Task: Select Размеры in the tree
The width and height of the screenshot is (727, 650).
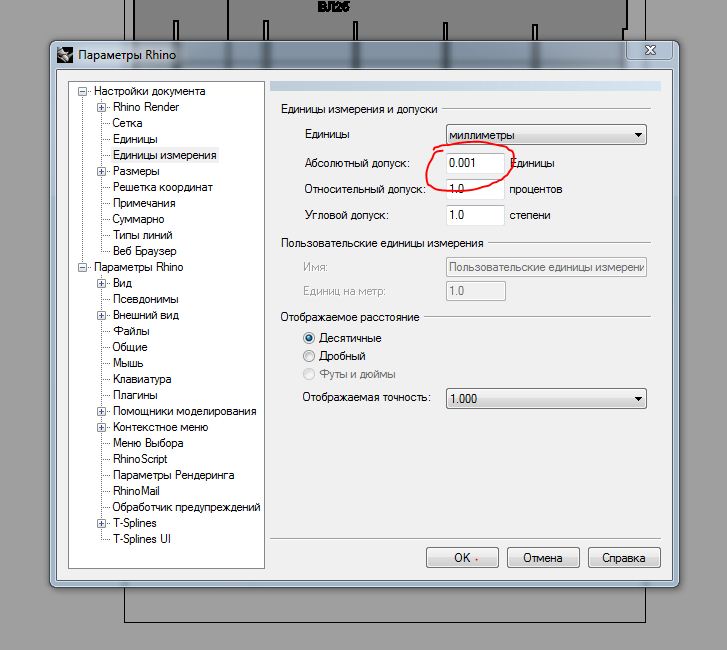Action: (x=136, y=171)
